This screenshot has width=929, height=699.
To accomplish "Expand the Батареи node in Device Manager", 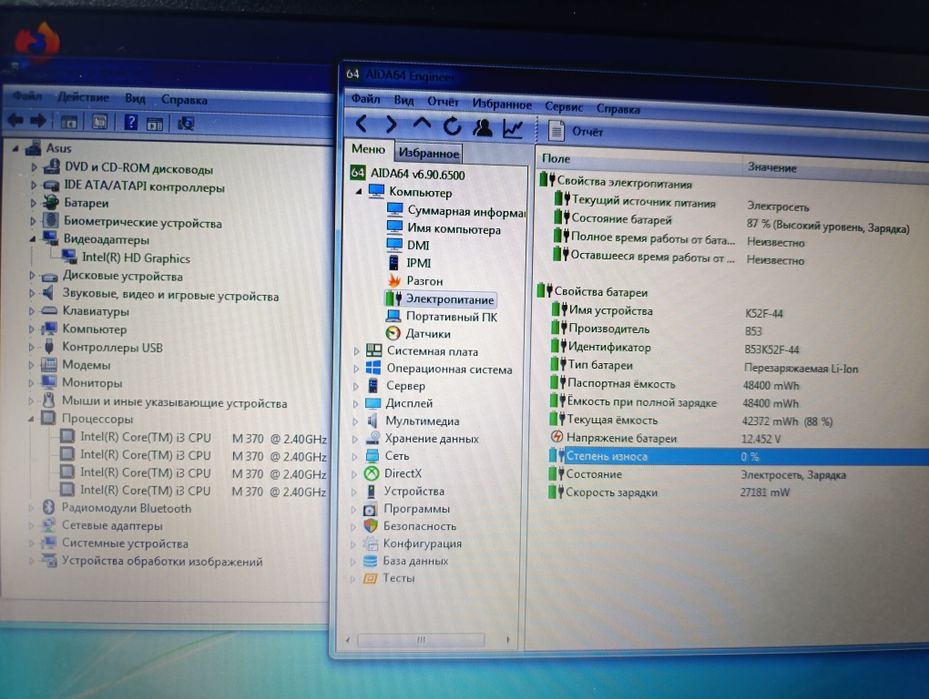I will coord(33,203).
